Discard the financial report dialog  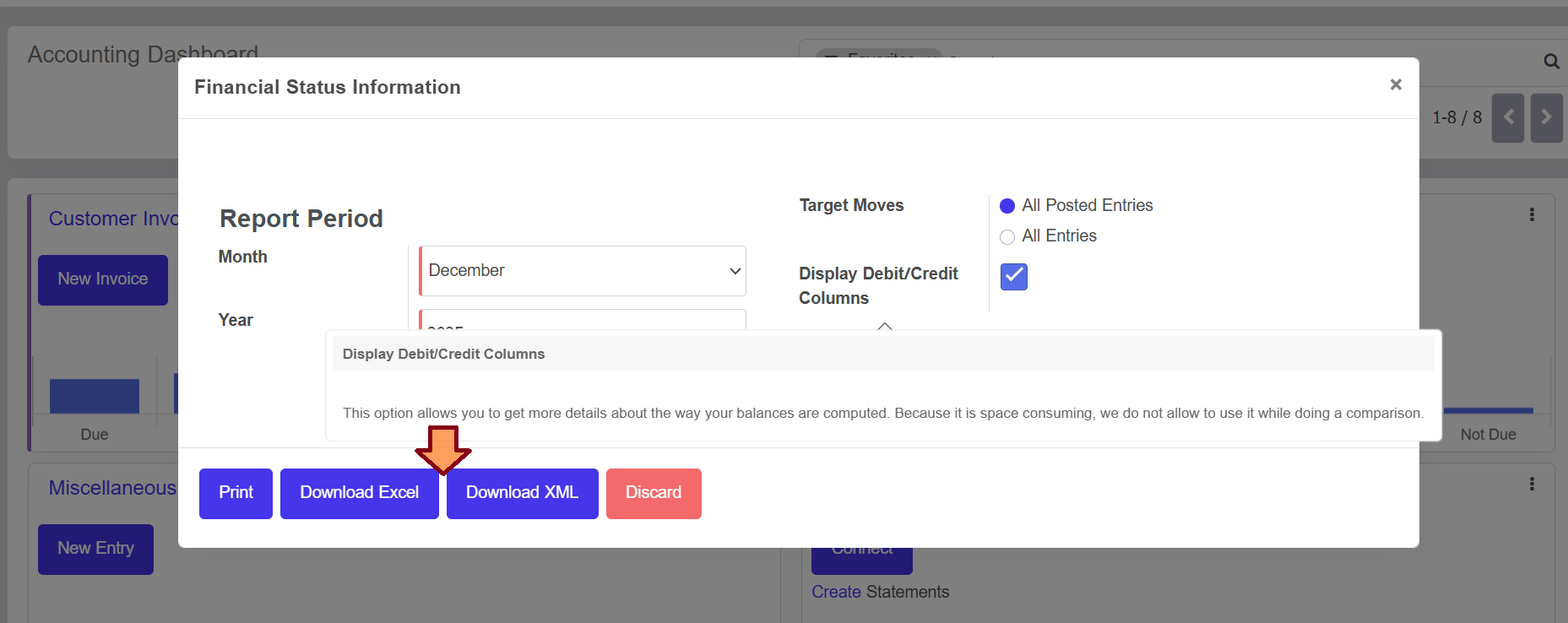(653, 493)
